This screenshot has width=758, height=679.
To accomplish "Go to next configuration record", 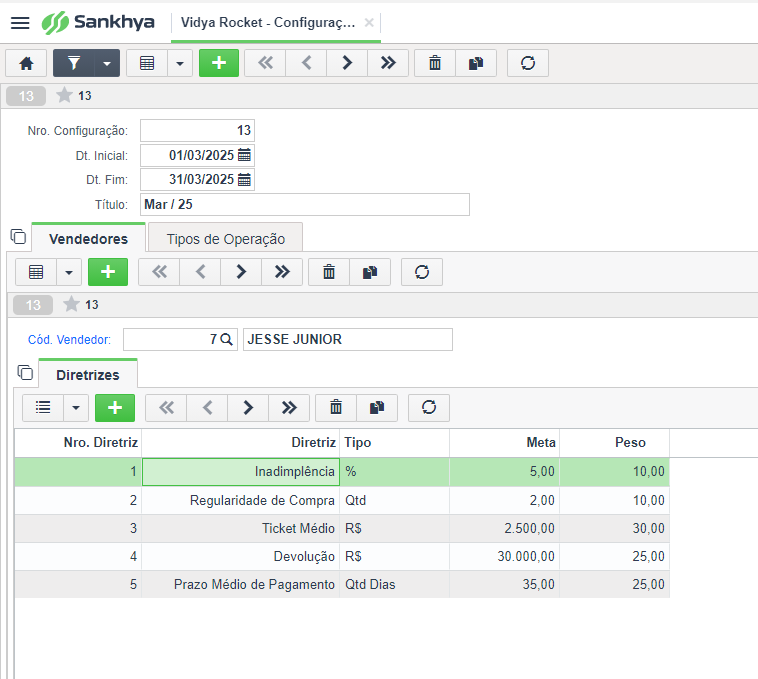I will tap(347, 63).
